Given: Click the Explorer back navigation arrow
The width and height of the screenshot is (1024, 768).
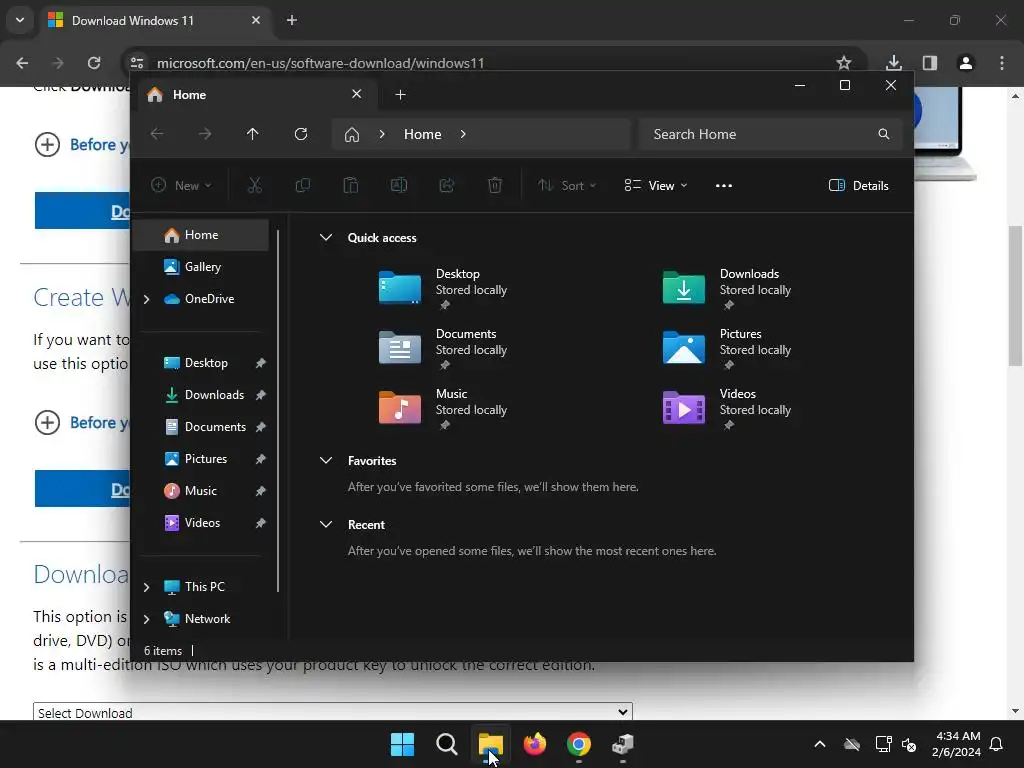Looking at the screenshot, I should 157,134.
